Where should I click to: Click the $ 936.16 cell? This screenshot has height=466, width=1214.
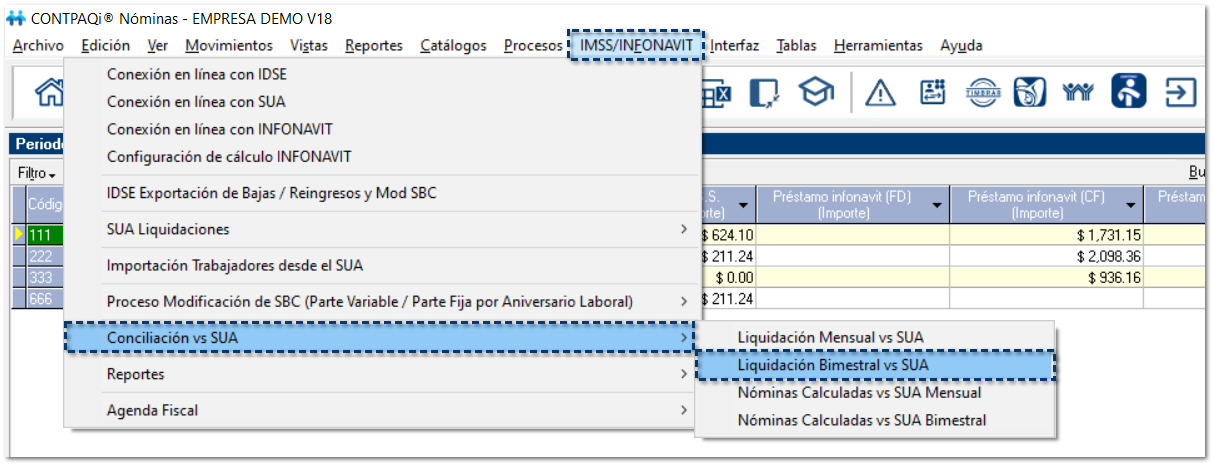pyautogui.click(x=1047, y=276)
